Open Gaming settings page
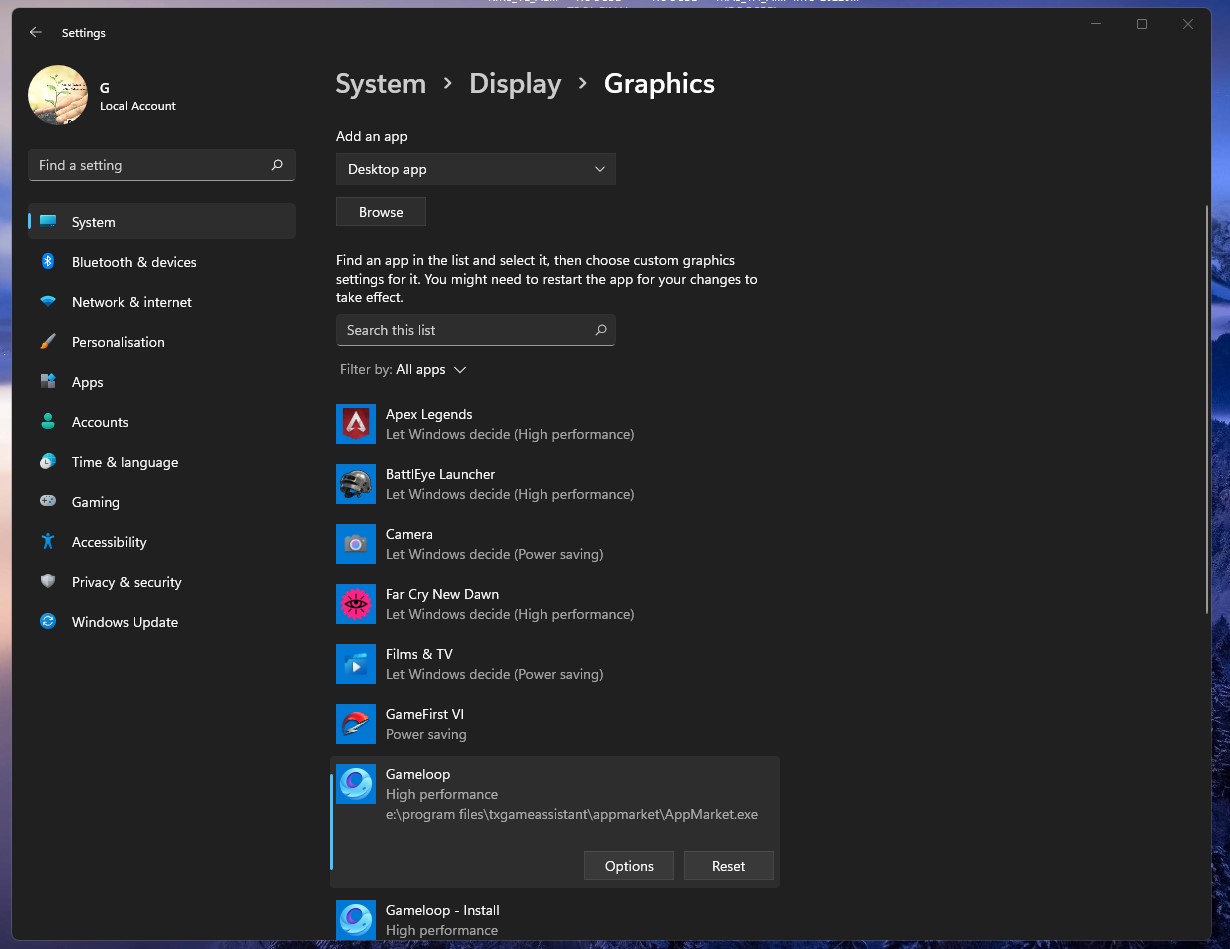This screenshot has width=1230, height=949. [x=162, y=502]
